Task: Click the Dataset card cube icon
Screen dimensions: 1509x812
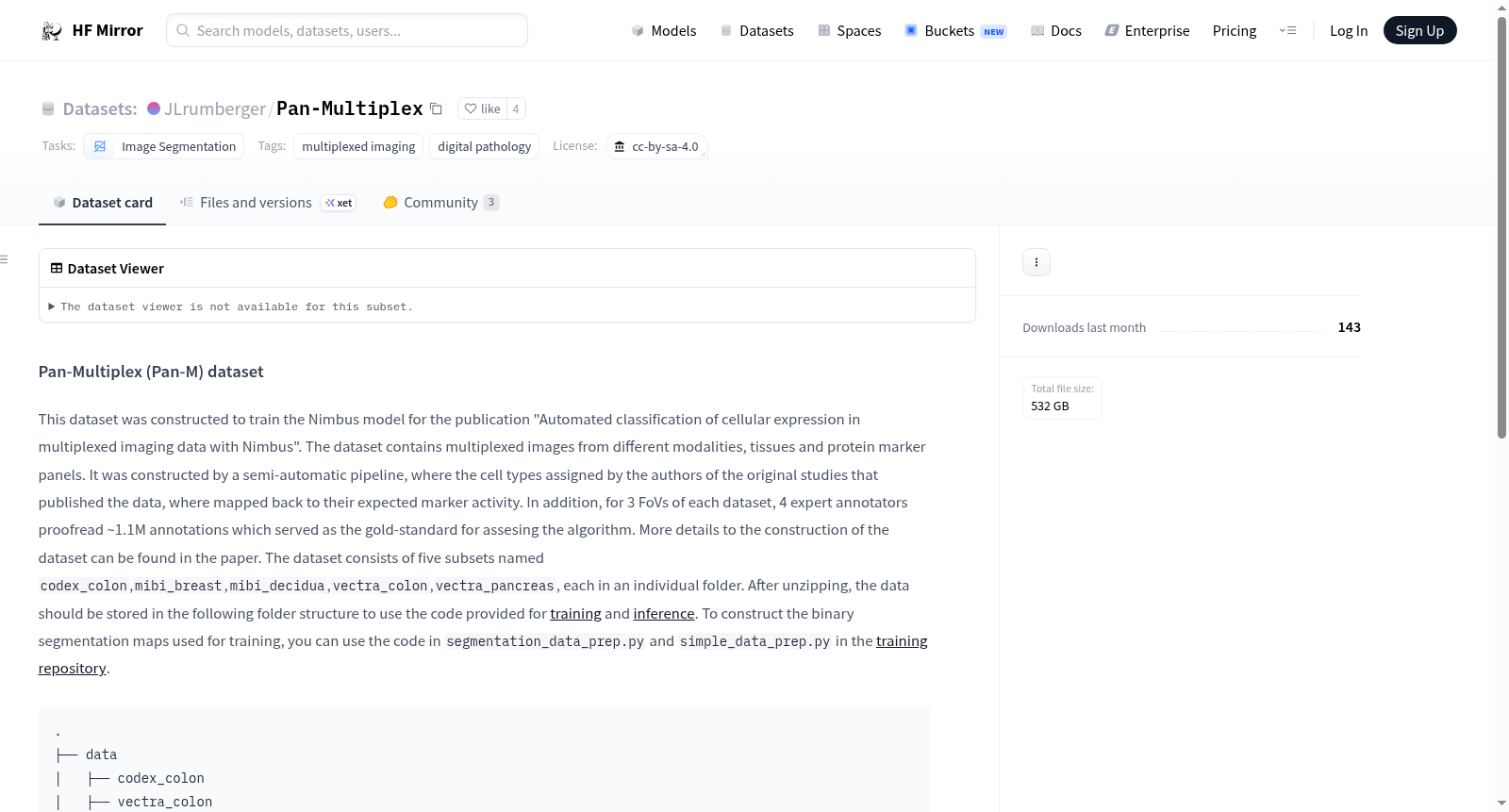Action: tap(59, 203)
